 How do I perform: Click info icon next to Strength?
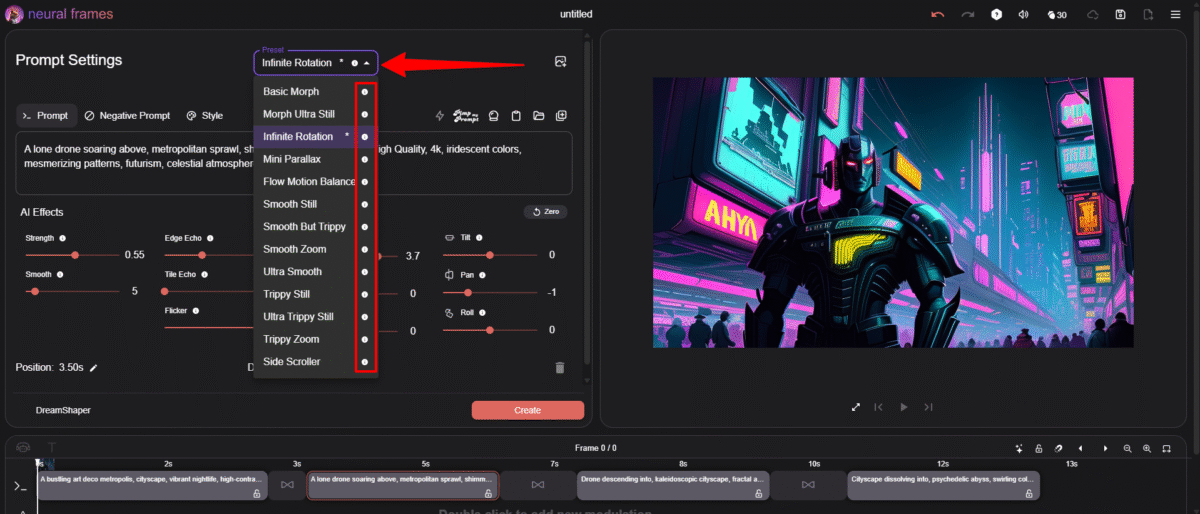[x=62, y=238]
